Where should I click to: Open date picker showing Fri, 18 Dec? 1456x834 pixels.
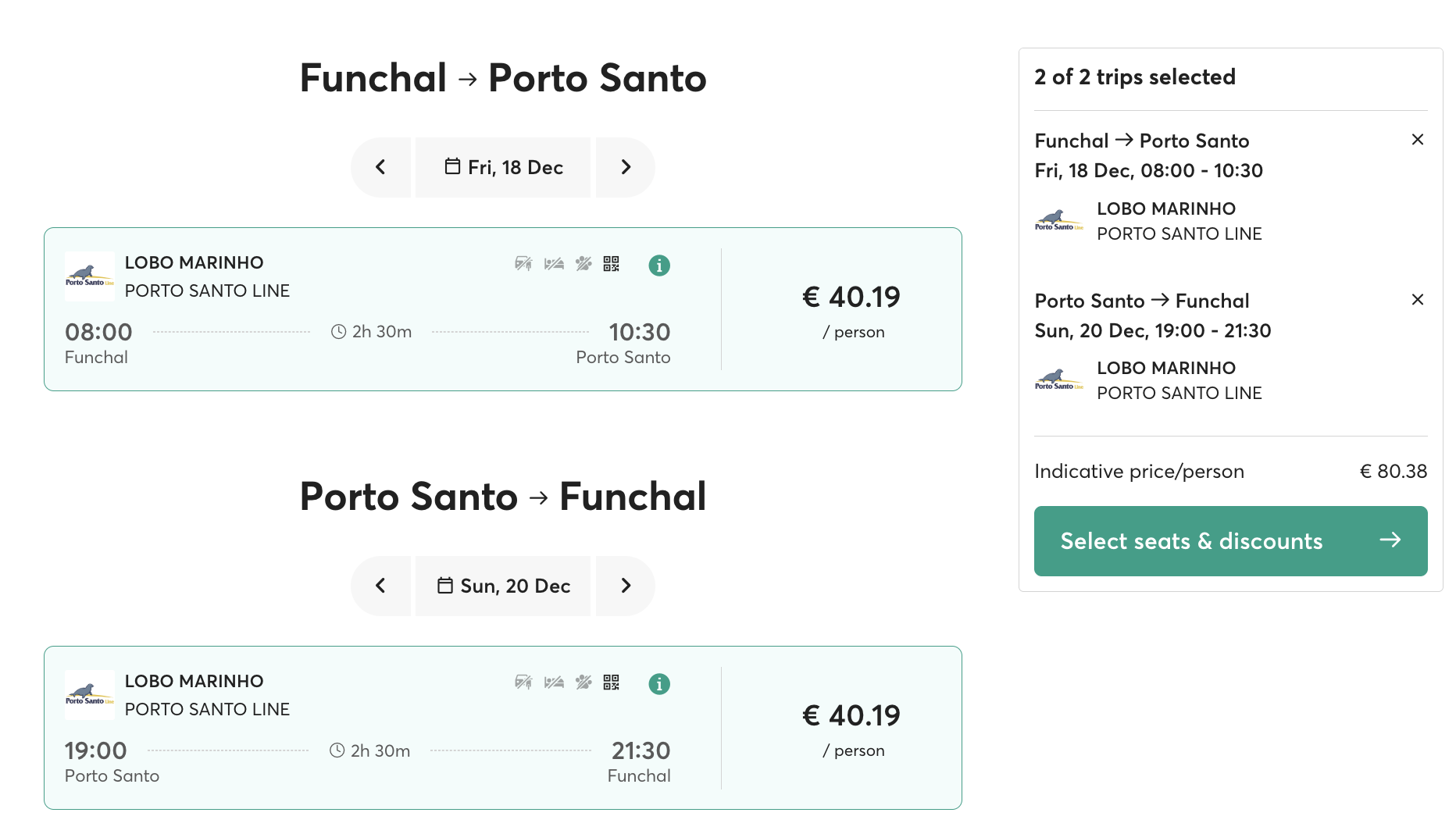[503, 167]
